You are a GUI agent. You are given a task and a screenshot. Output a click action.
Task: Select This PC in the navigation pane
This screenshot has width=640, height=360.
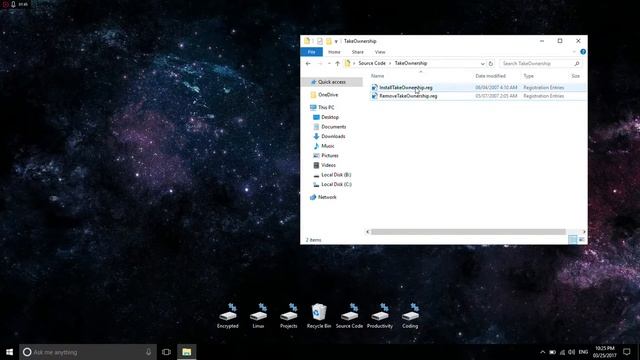(326, 107)
